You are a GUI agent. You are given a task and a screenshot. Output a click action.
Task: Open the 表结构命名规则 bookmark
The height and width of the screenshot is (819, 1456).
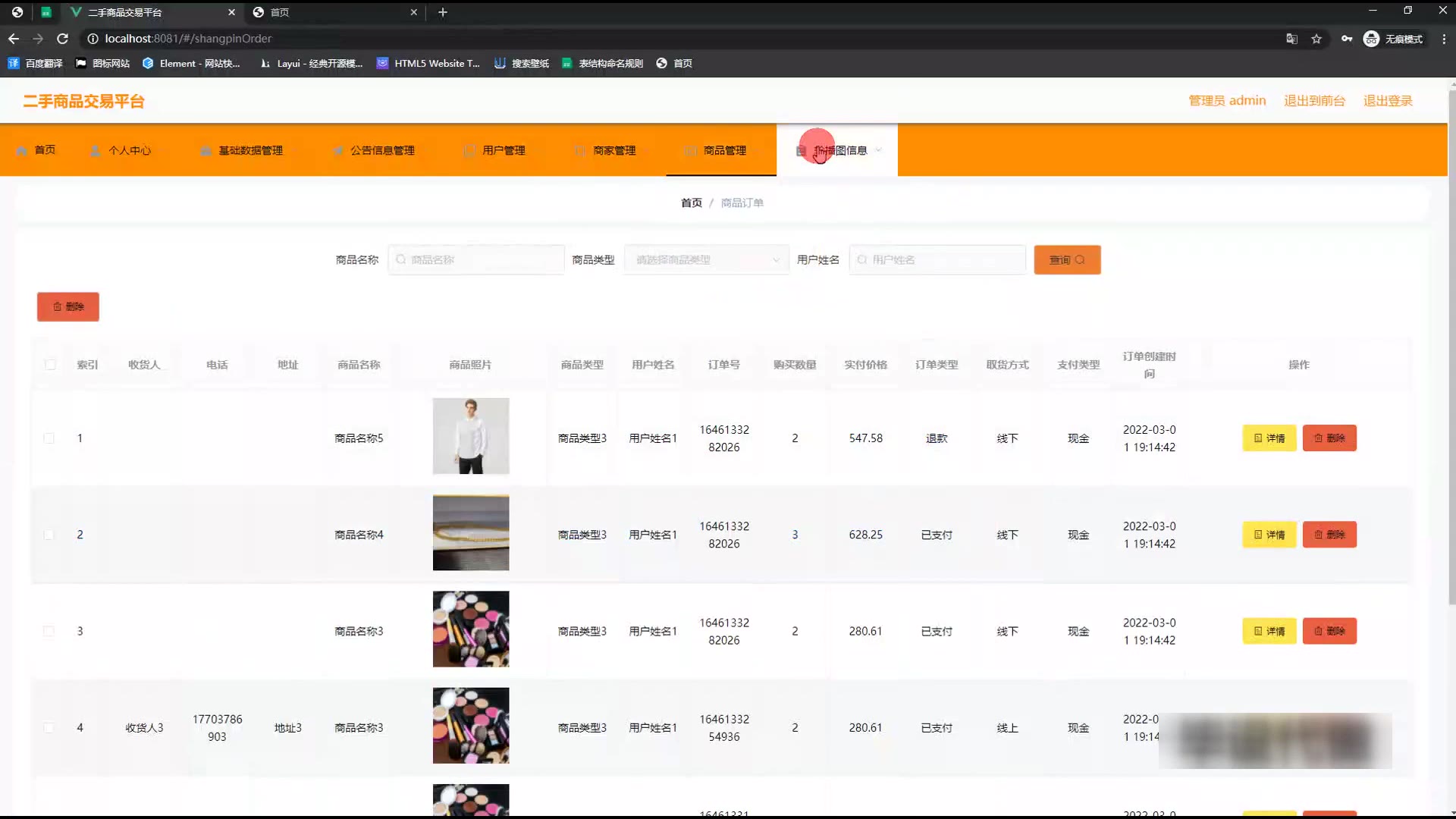[602, 64]
